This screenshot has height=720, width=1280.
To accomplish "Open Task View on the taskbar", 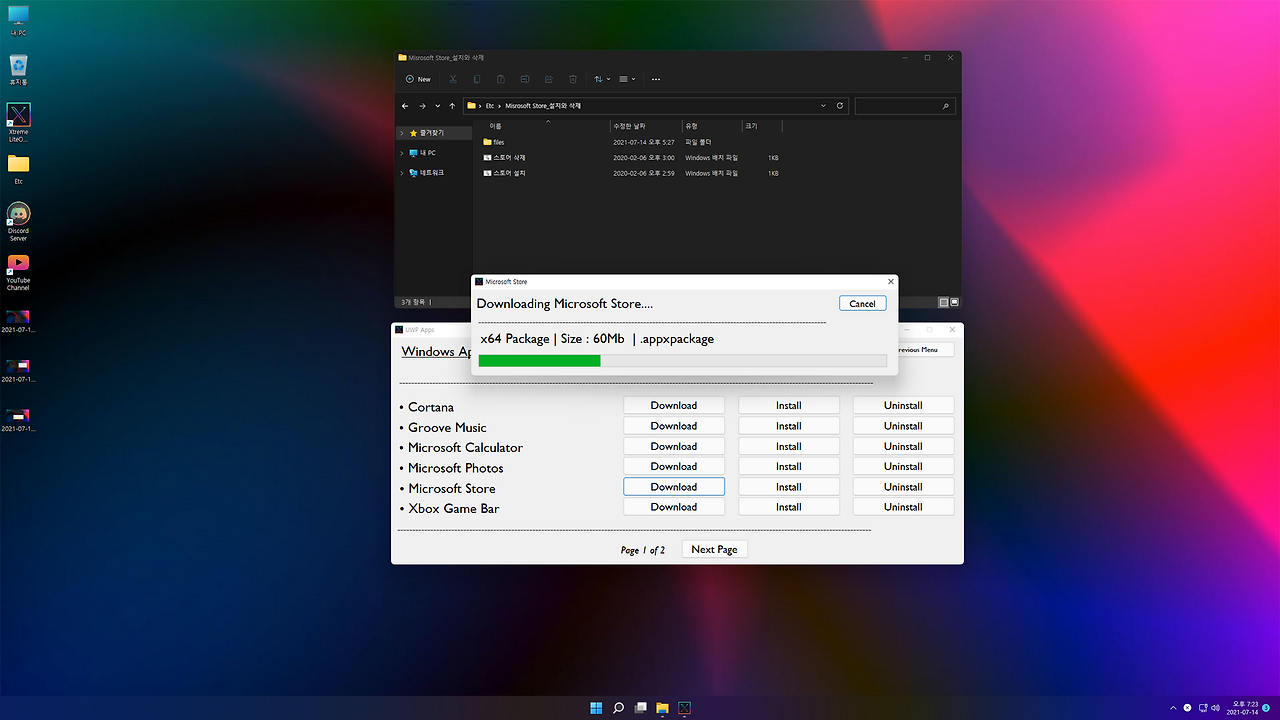I will tap(641, 708).
